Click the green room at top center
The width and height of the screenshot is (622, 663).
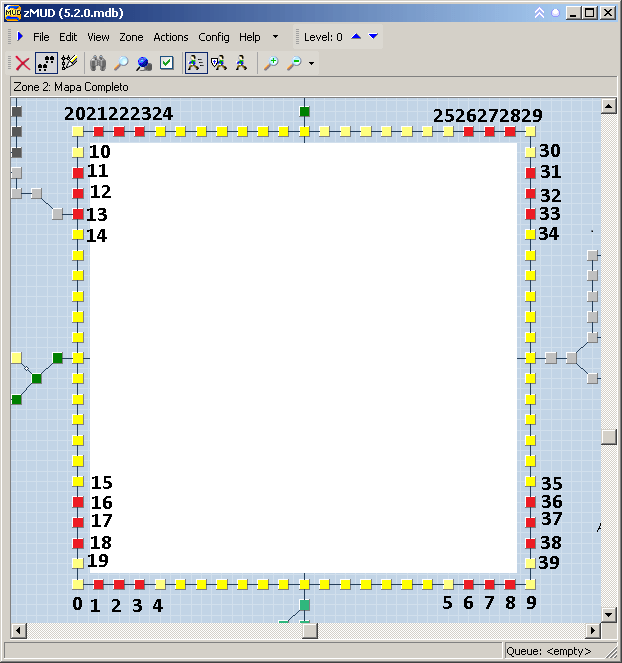click(x=305, y=111)
